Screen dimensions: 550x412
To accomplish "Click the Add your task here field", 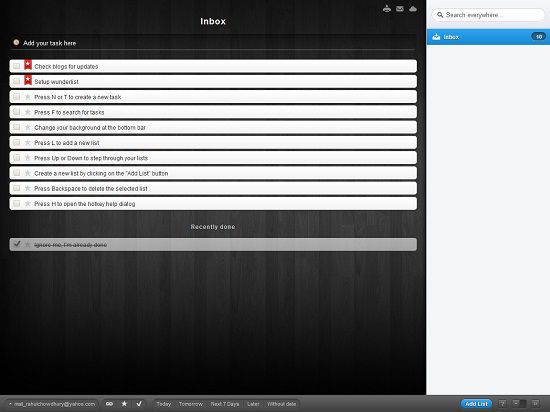I will point(213,43).
